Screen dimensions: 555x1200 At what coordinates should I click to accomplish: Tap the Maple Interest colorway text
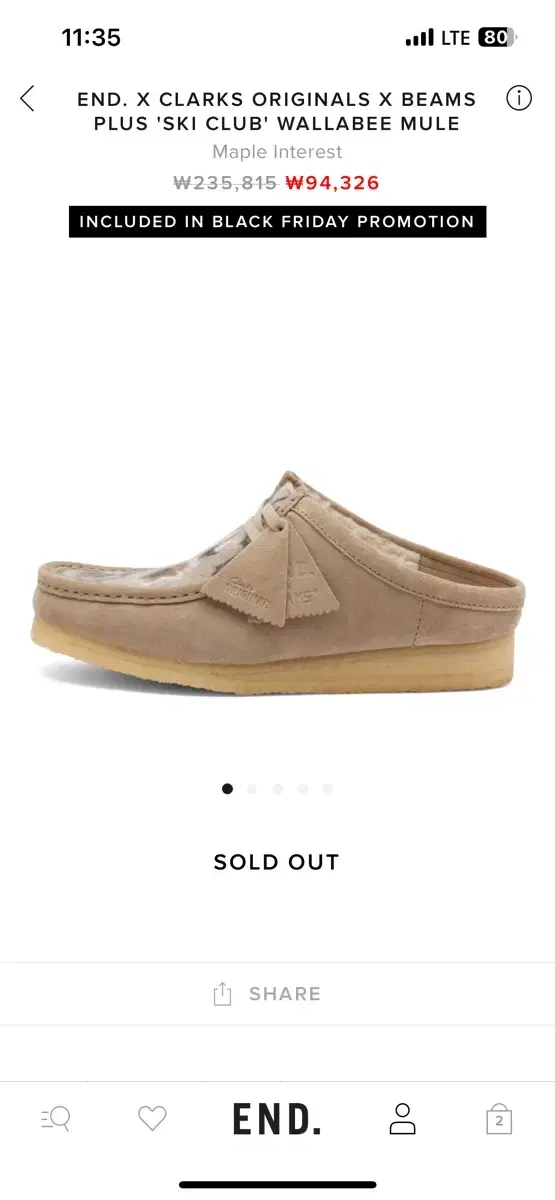pyautogui.click(x=277, y=152)
